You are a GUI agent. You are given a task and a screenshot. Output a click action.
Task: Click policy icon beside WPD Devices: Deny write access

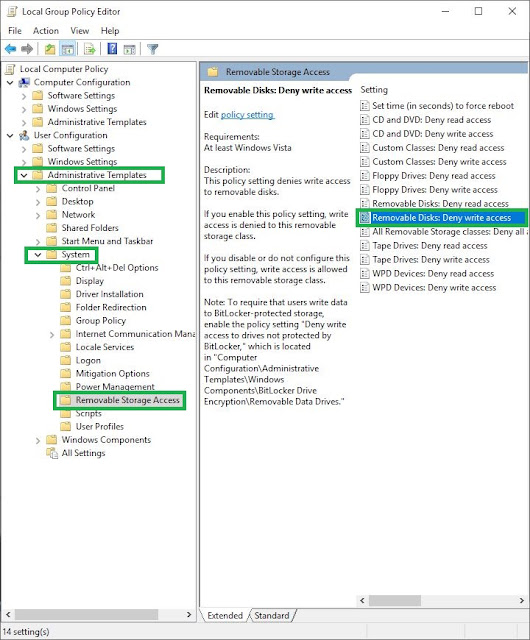click(365, 288)
